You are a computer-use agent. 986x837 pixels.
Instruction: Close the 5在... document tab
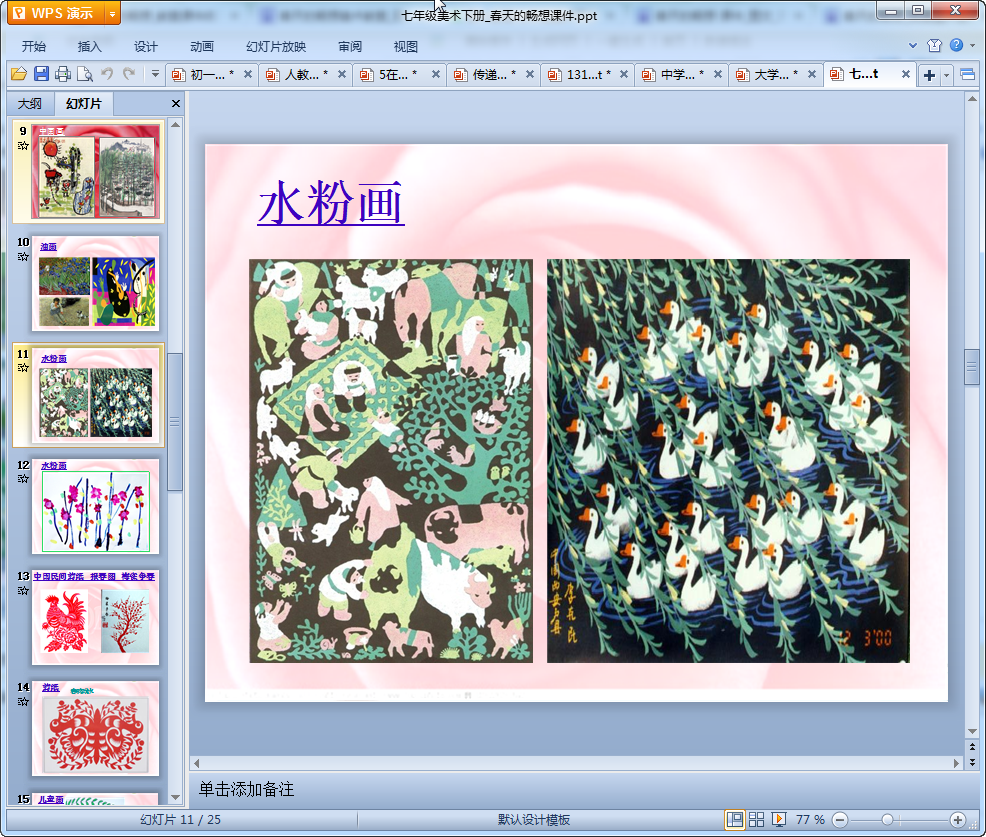click(x=435, y=74)
